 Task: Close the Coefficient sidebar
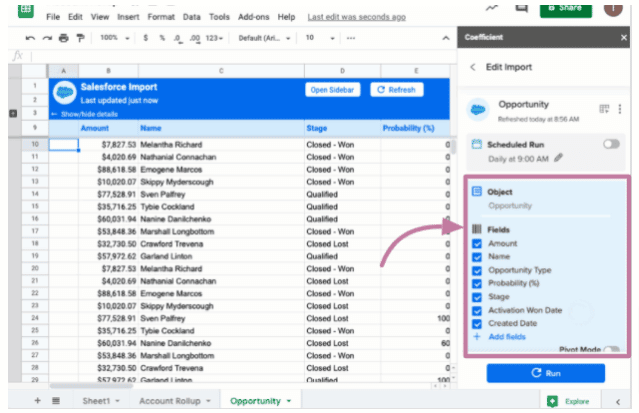click(624, 38)
